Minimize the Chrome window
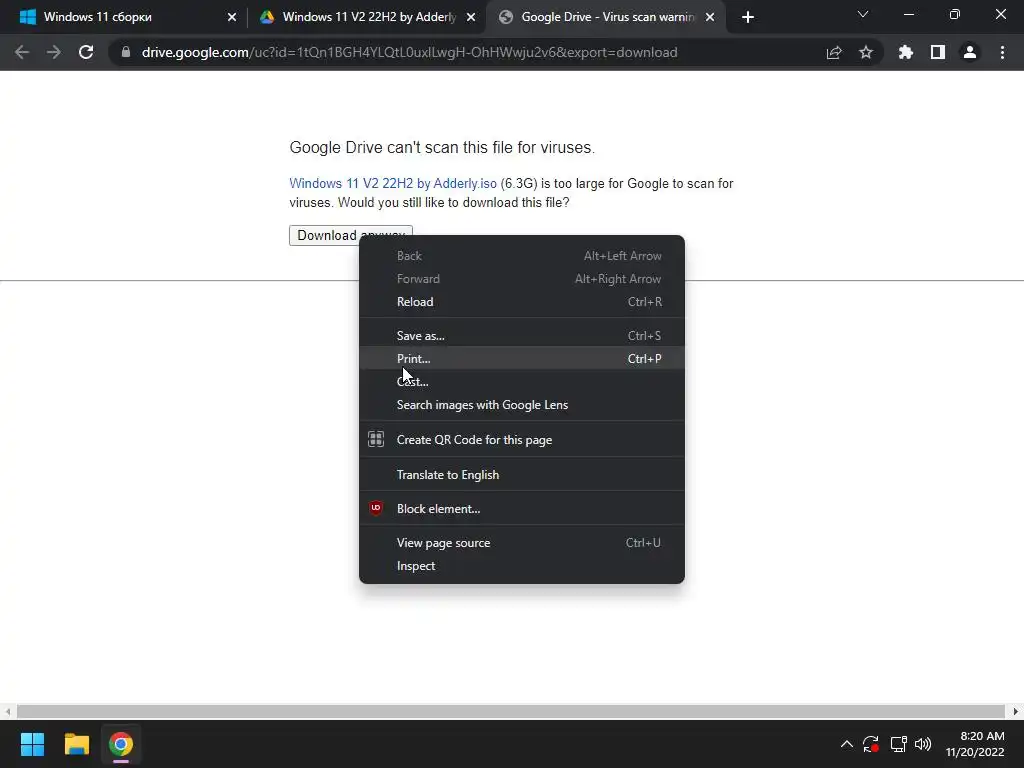The image size is (1024, 768). [x=908, y=14]
